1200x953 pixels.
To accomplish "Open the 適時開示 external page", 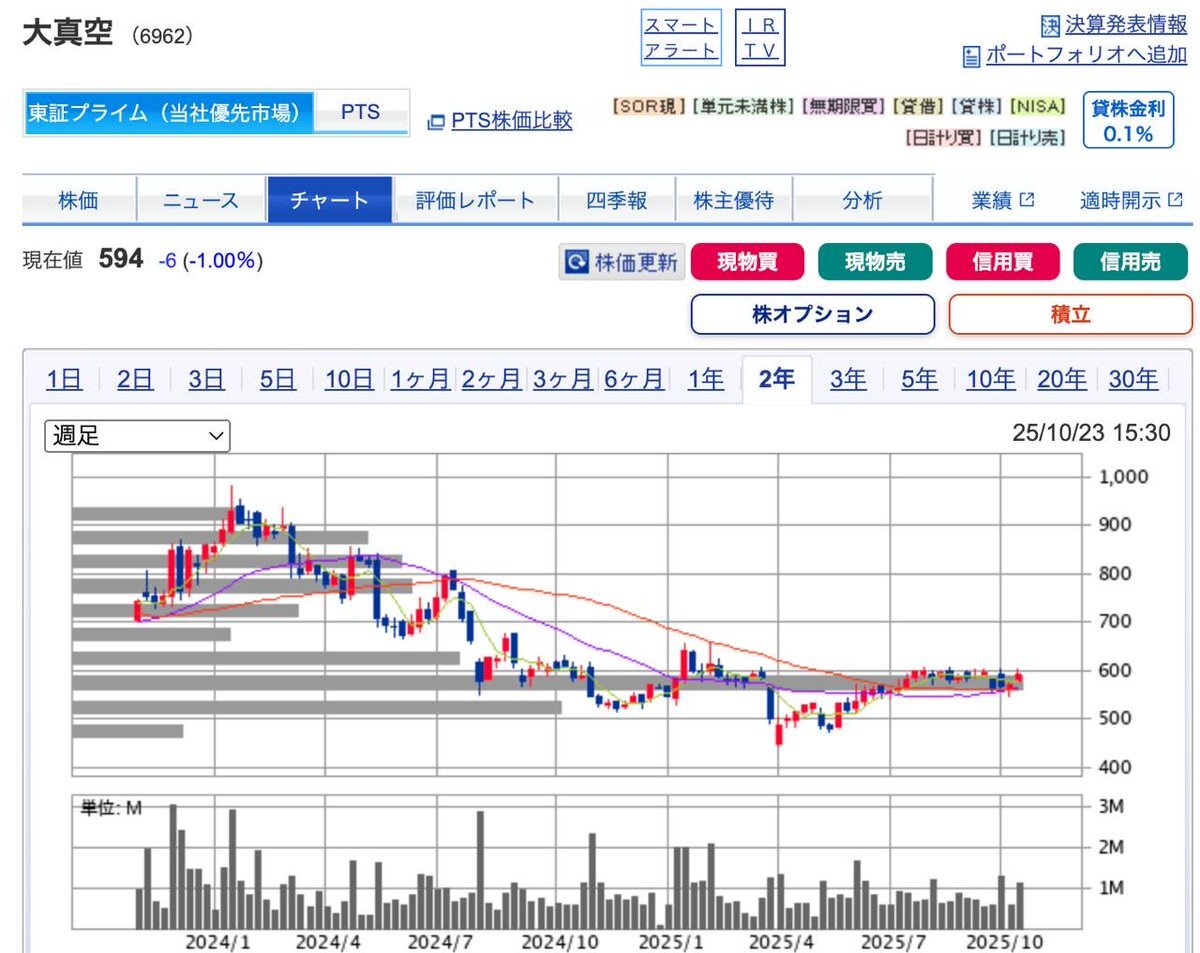I will (1131, 200).
